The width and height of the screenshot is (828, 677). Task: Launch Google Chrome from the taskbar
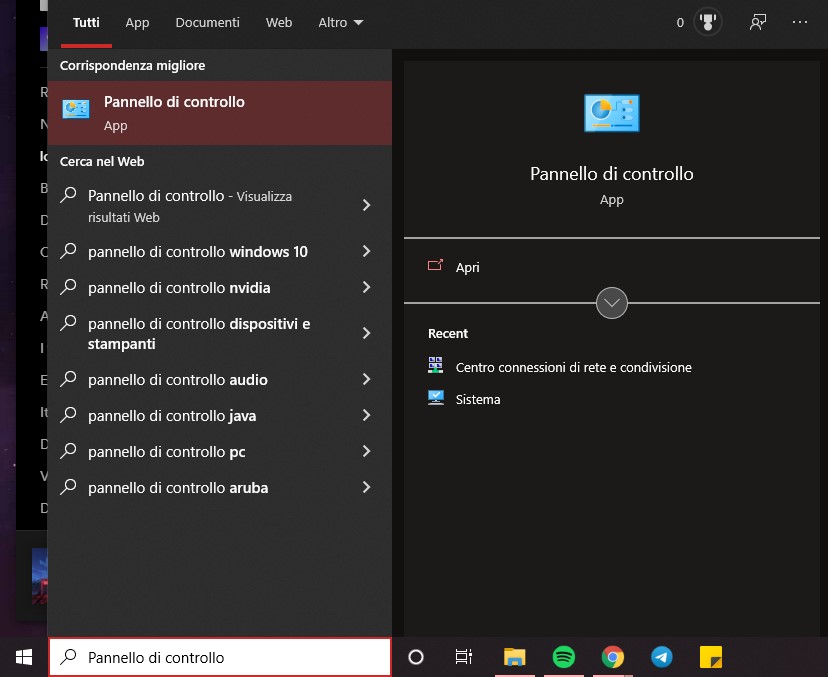coord(613,657)
